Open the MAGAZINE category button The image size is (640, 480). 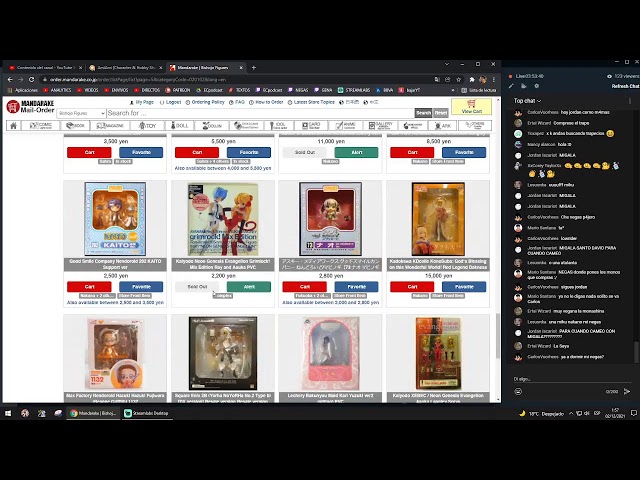pyautogui.click(x=110, y=126)
